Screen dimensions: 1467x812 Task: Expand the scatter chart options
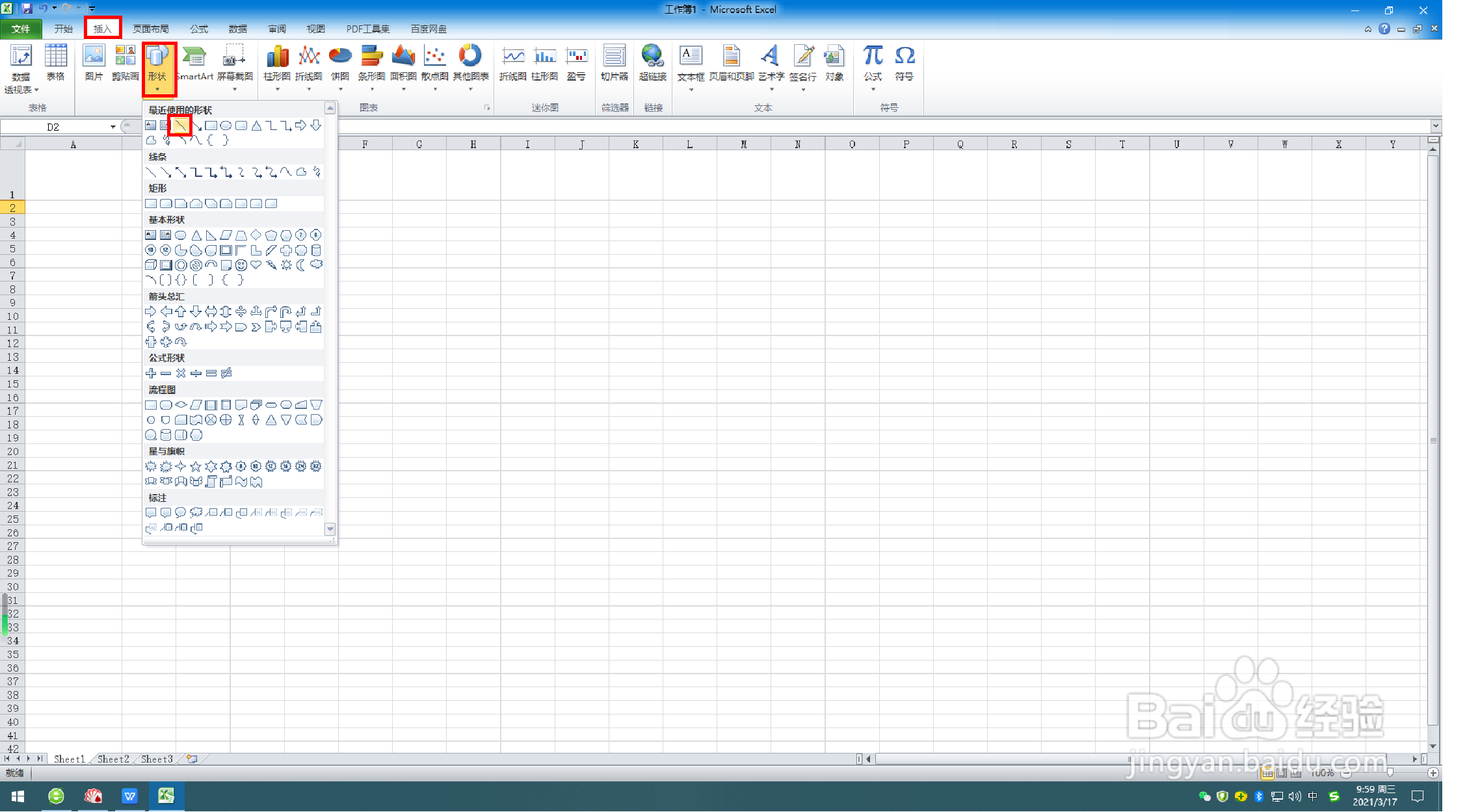[434, 68]
